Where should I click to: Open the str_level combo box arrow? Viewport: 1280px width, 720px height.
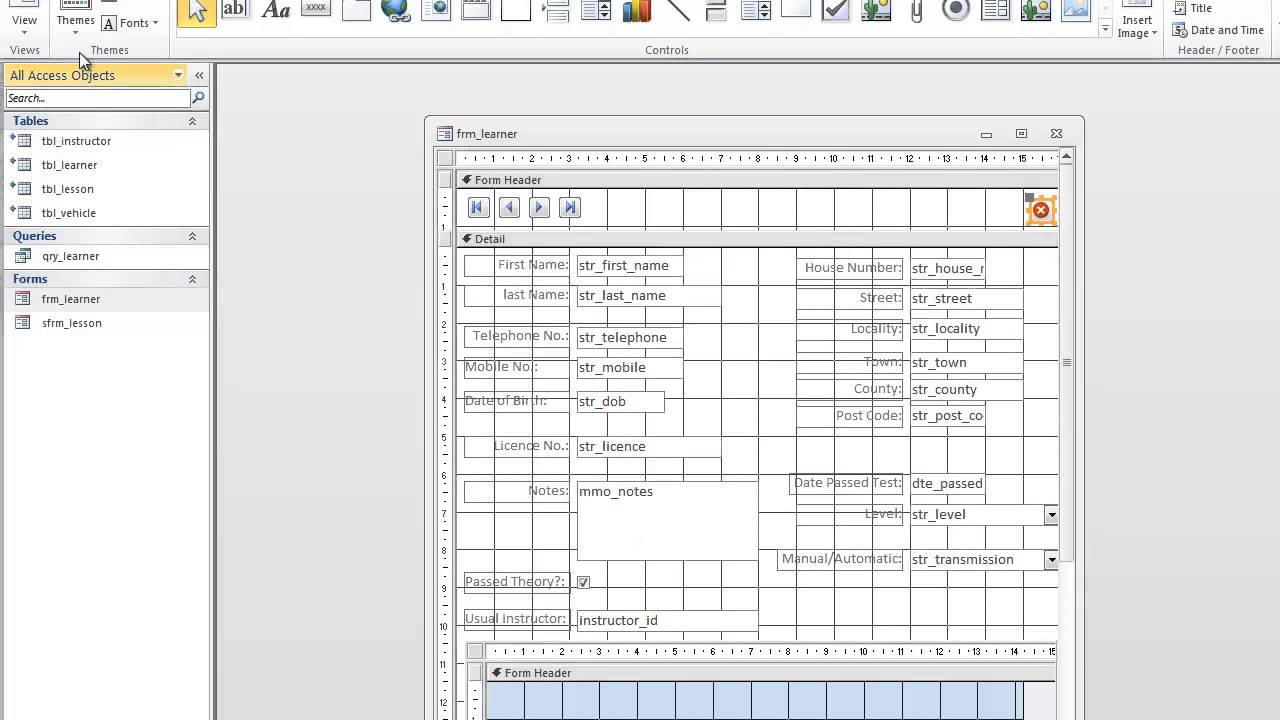tap(1051, 514)
